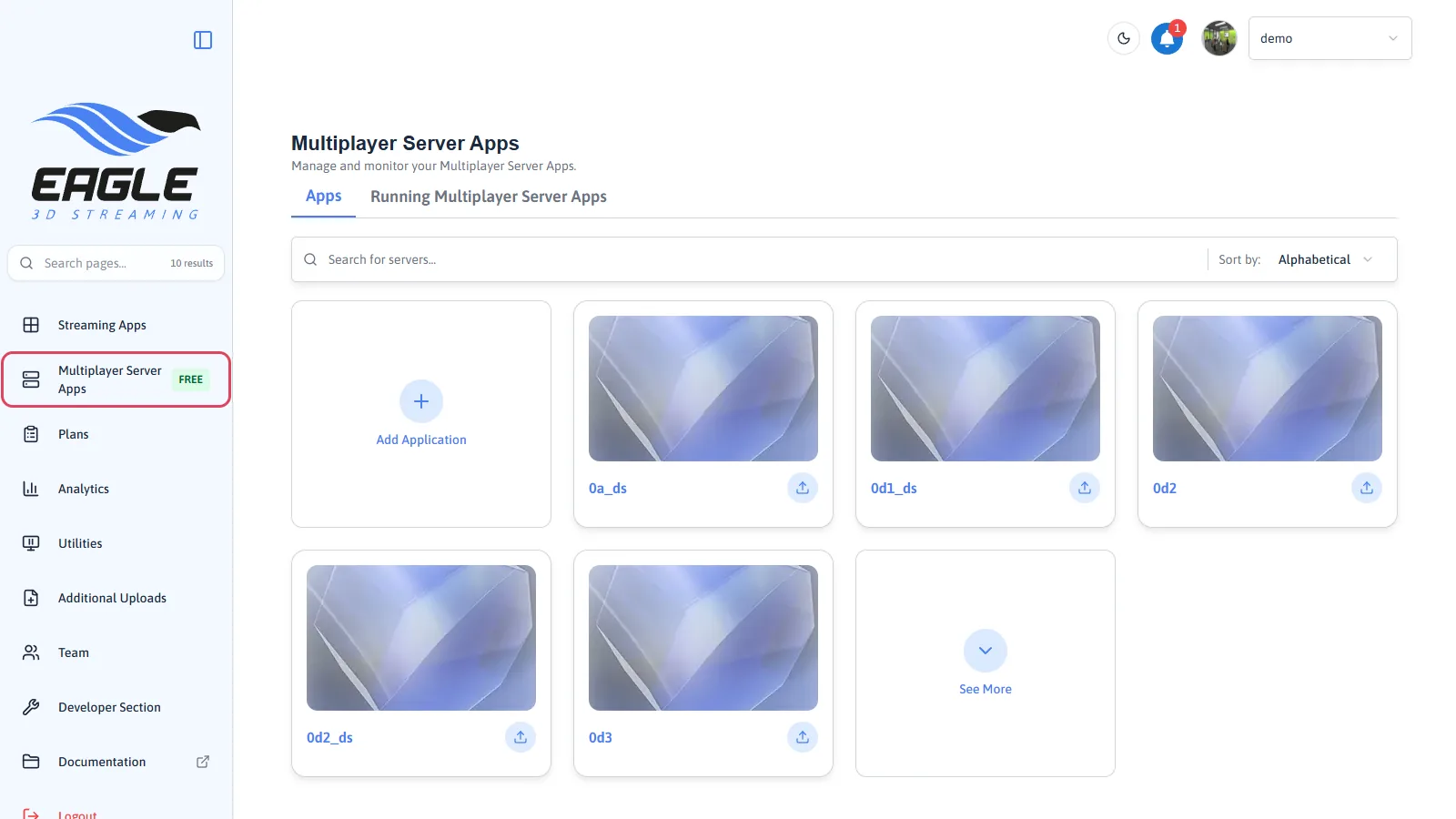1456x819 pixels.
Task: Switch to the Apps tab
Action: tap(323, 197)
